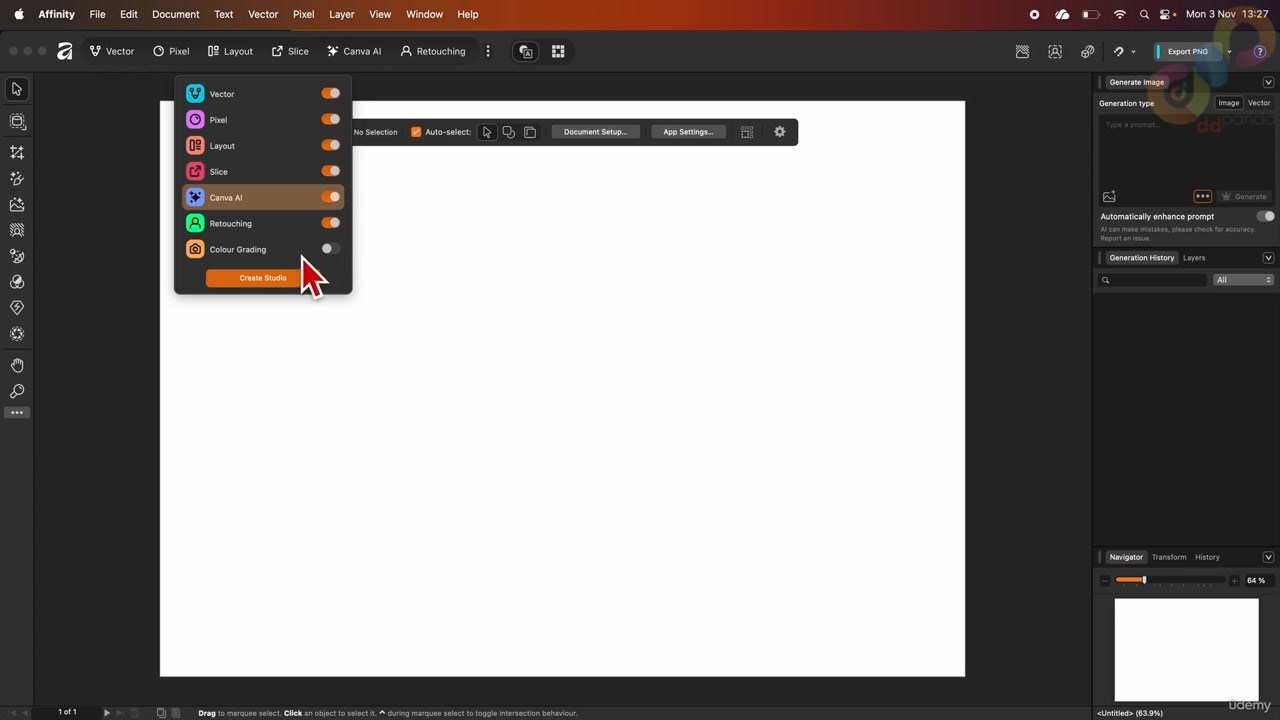Viewport: 1280px width, 720px height.
Task: Turn off the Layout studio toggle
Action: tap(330, 145)
